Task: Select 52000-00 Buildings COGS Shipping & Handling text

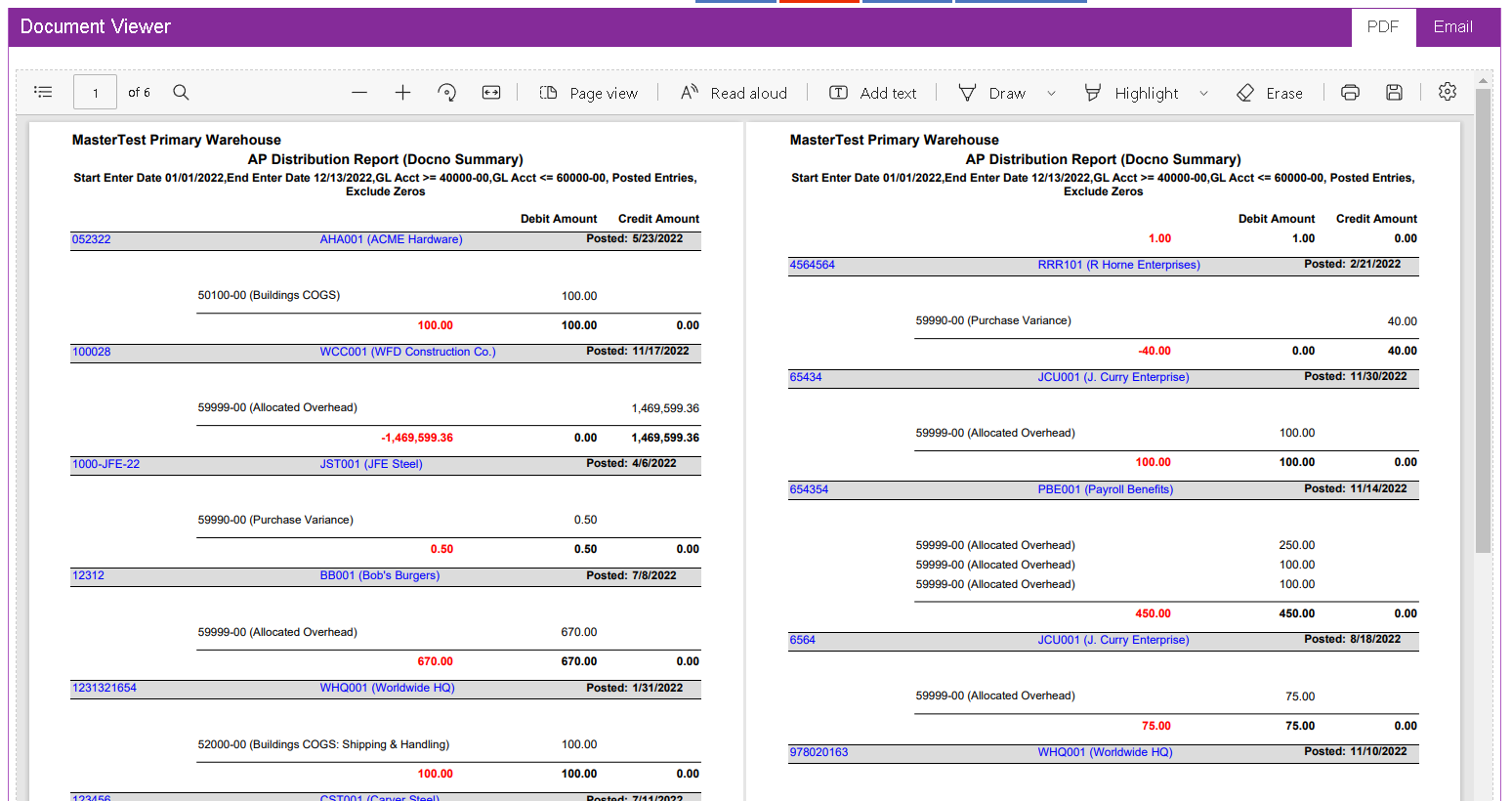Action: pos(323,744)
